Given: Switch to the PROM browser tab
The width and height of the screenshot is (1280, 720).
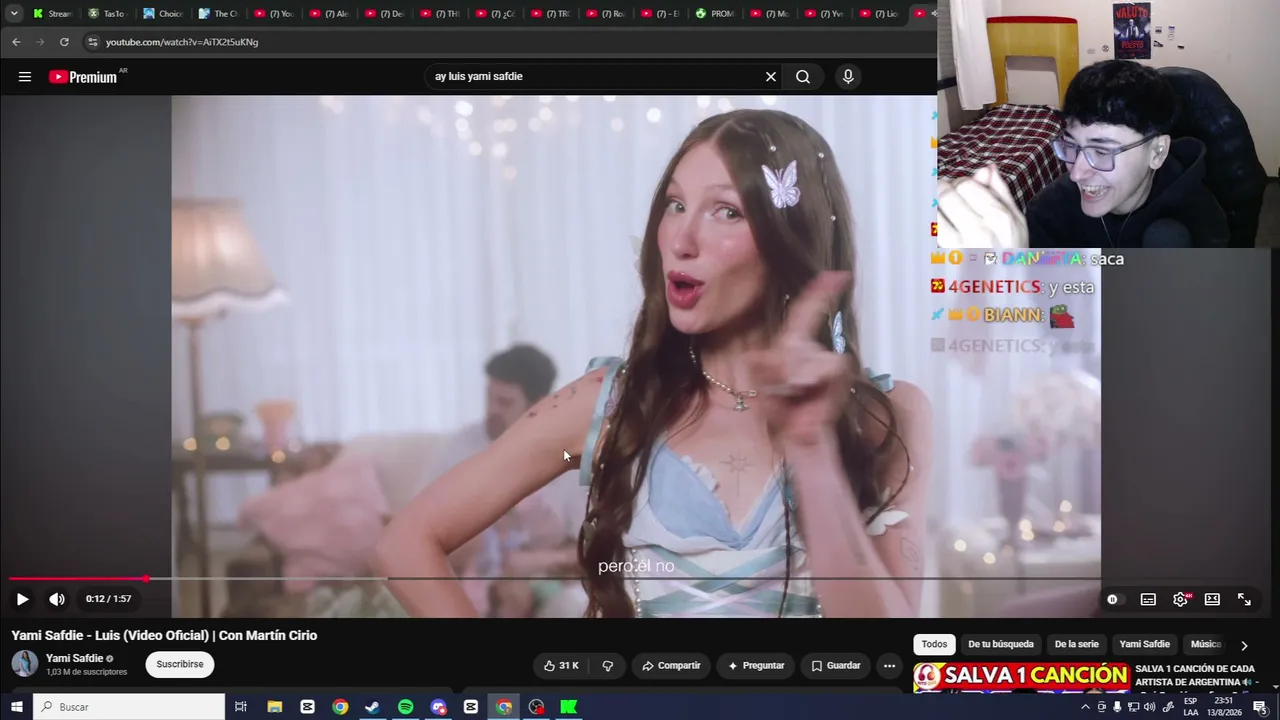Looking at the screenshot, I should pos(715,14).
